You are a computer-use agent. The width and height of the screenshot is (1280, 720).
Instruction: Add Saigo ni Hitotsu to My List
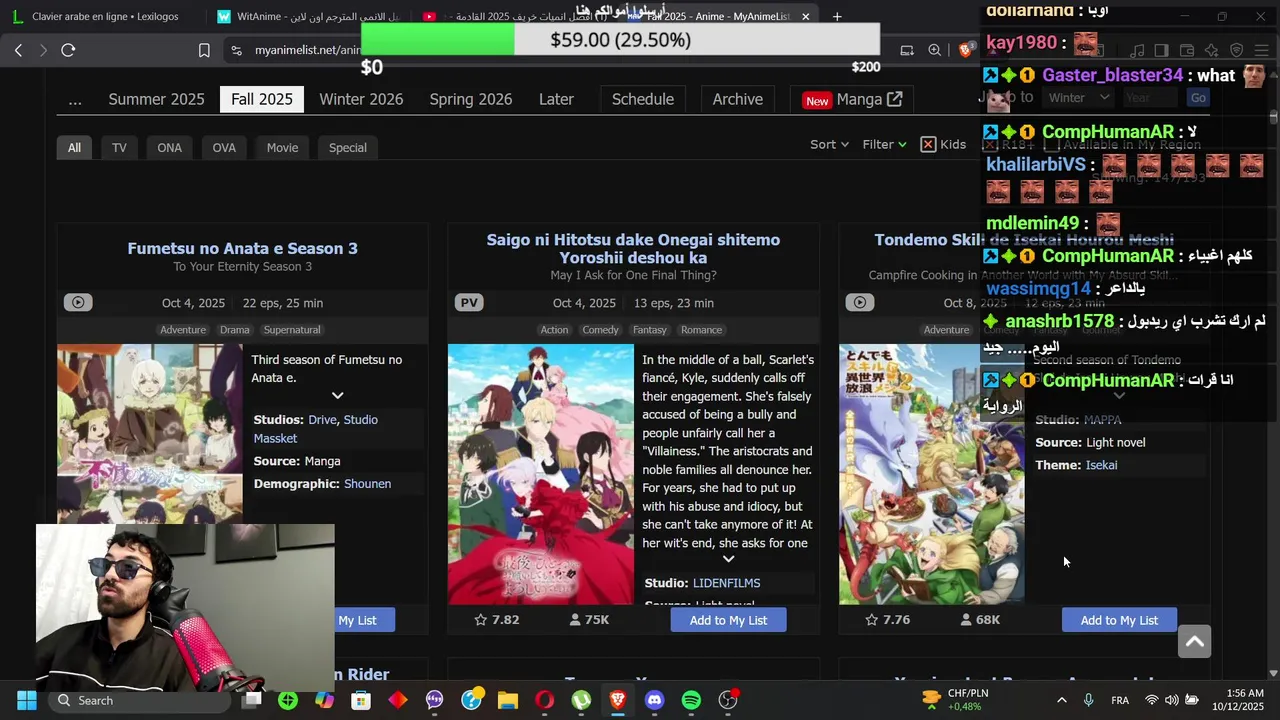728,620
